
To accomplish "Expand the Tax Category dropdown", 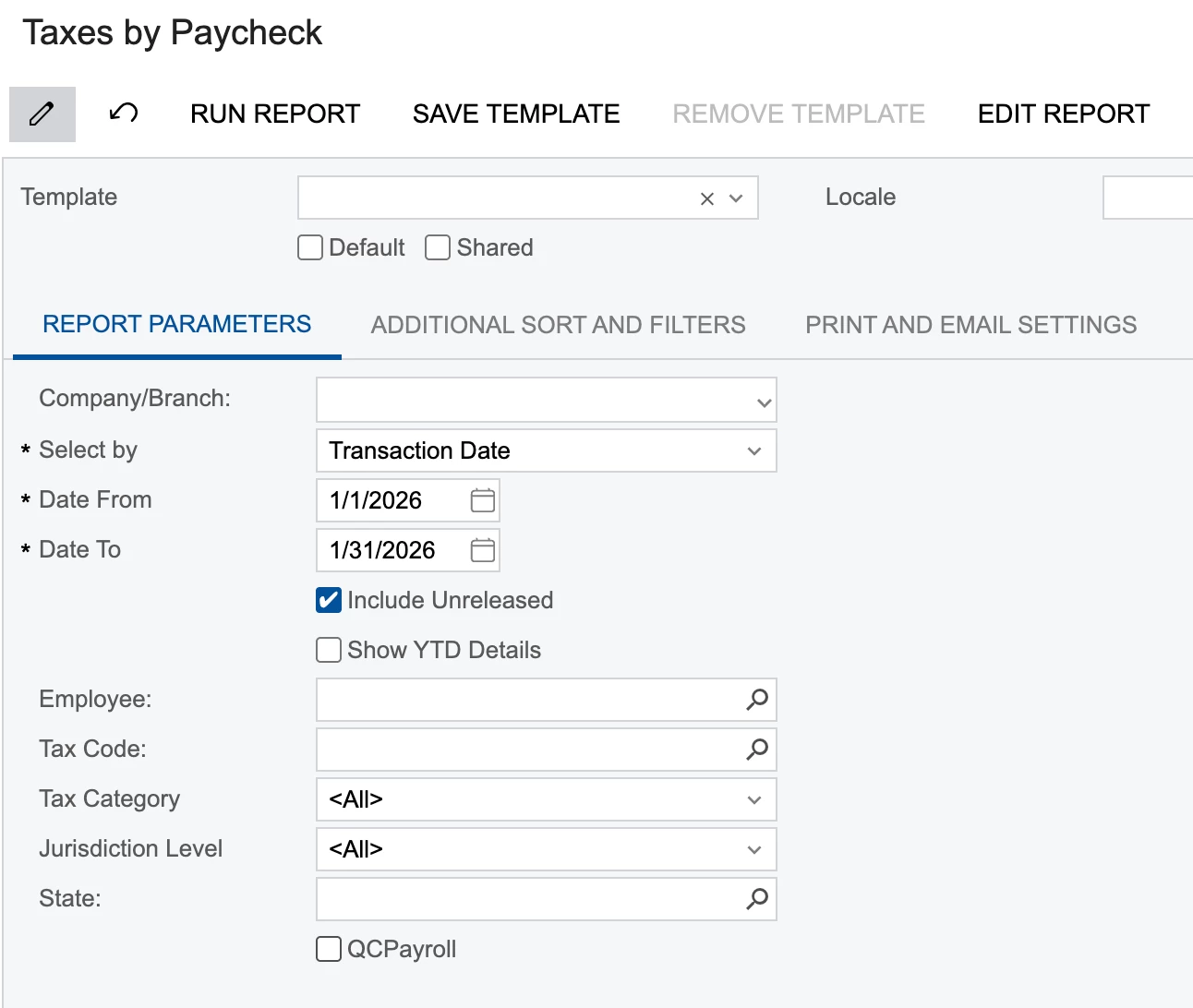I will [x=754, y=800].
